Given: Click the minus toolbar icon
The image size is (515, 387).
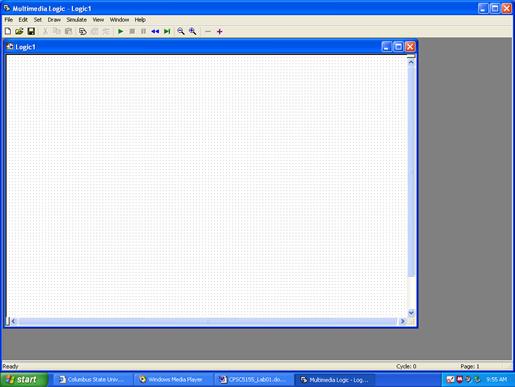Looking at the screenshot, I should click(208, 32).
